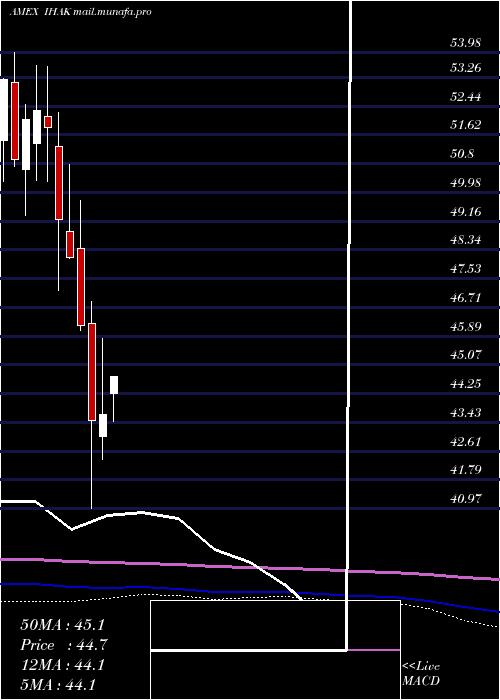Click the 48.34 price axis label
Viewport: 500px width, 700px height.
(466, 240)
